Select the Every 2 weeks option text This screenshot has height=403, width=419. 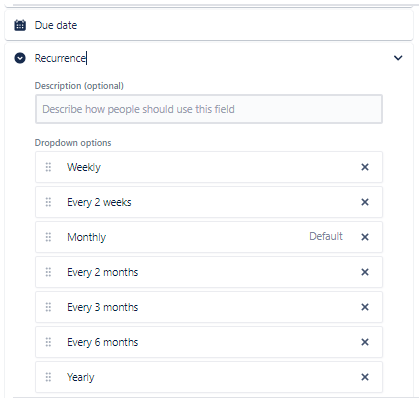coord(99,202)
